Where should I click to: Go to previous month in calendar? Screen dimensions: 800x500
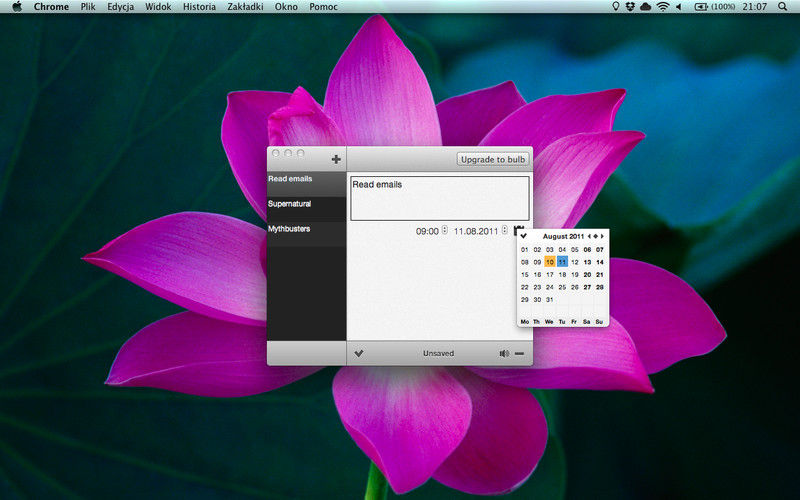[590, 237]
